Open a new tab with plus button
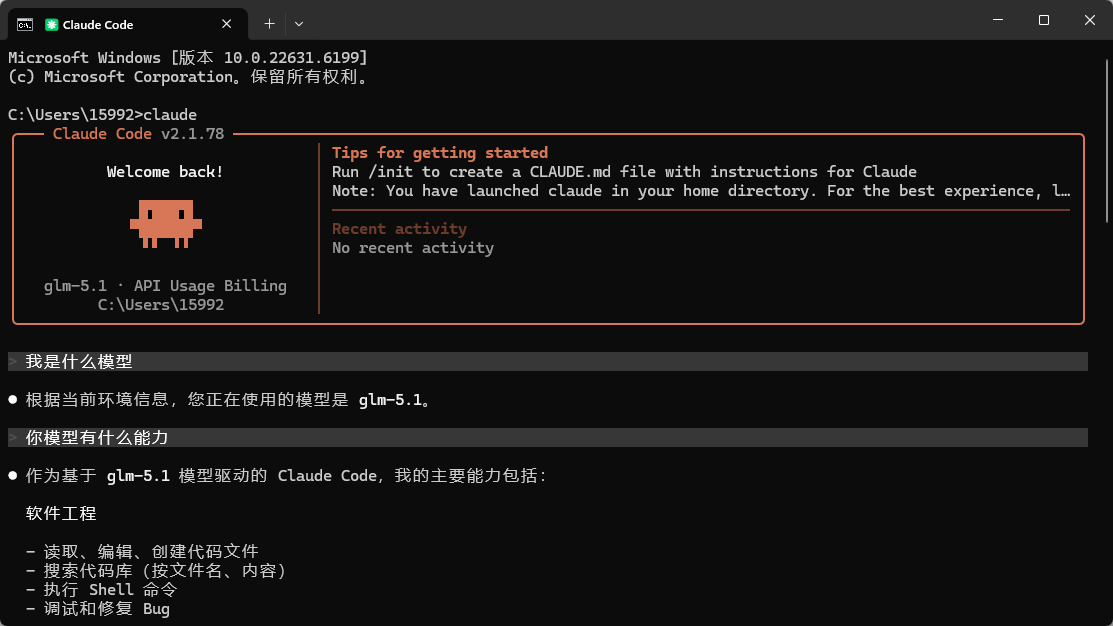The width and height of the screenshot is (1113, 626). click(269, 24)
